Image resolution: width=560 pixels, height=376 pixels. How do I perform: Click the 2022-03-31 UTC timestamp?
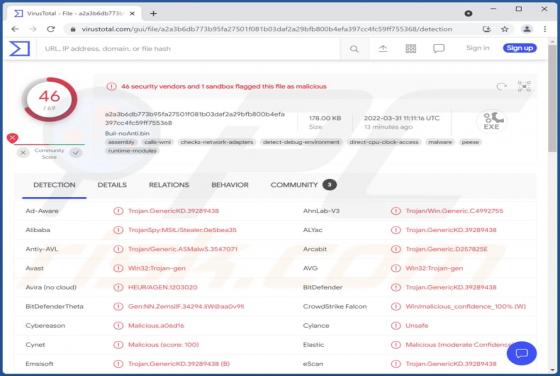point(401,118)
